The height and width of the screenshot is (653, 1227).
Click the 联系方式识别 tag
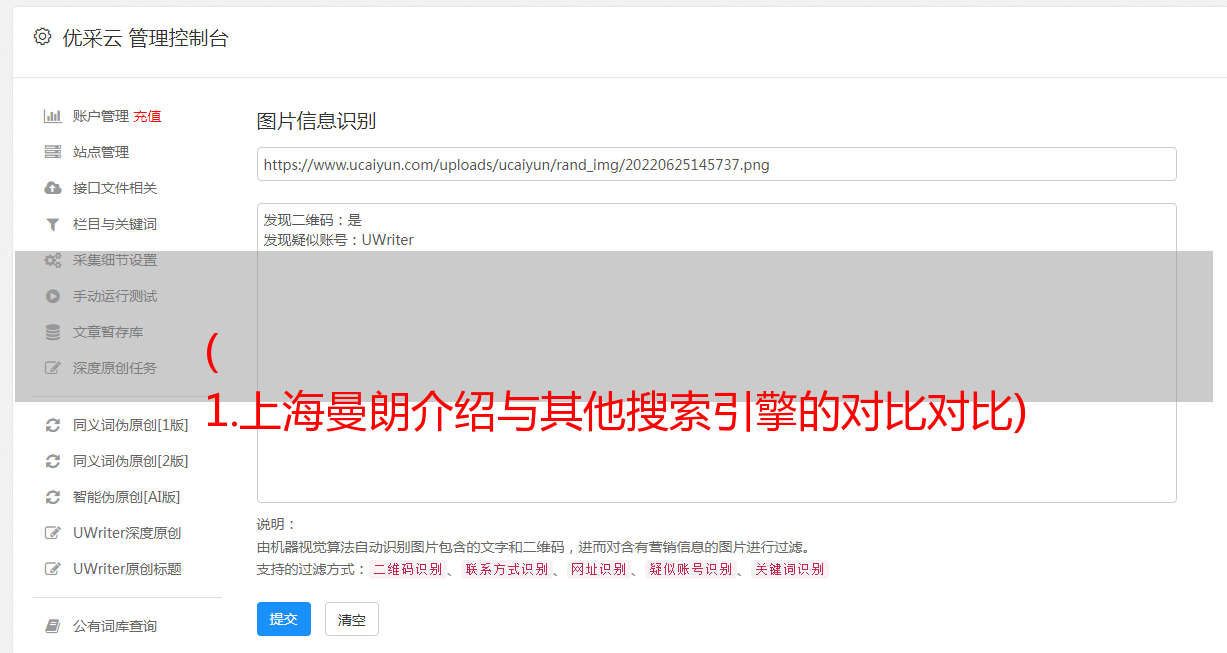tap(507, 569)
